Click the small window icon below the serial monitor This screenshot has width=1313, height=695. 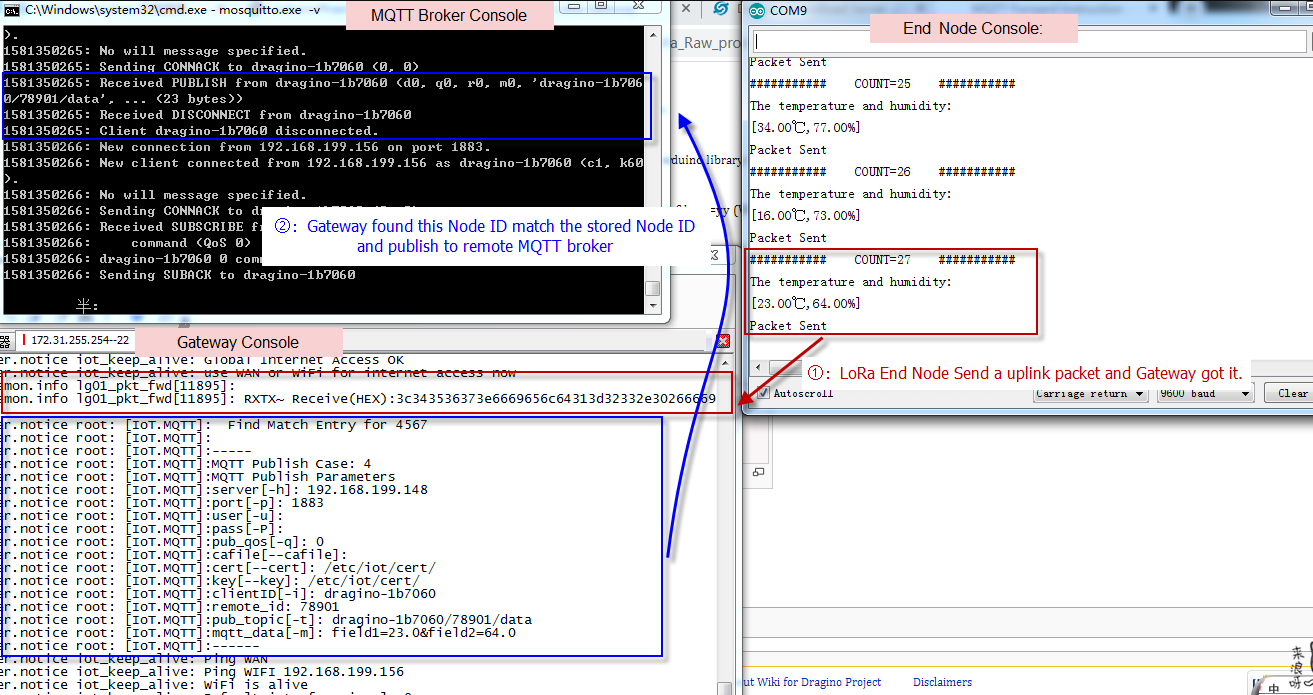[758, 472]
